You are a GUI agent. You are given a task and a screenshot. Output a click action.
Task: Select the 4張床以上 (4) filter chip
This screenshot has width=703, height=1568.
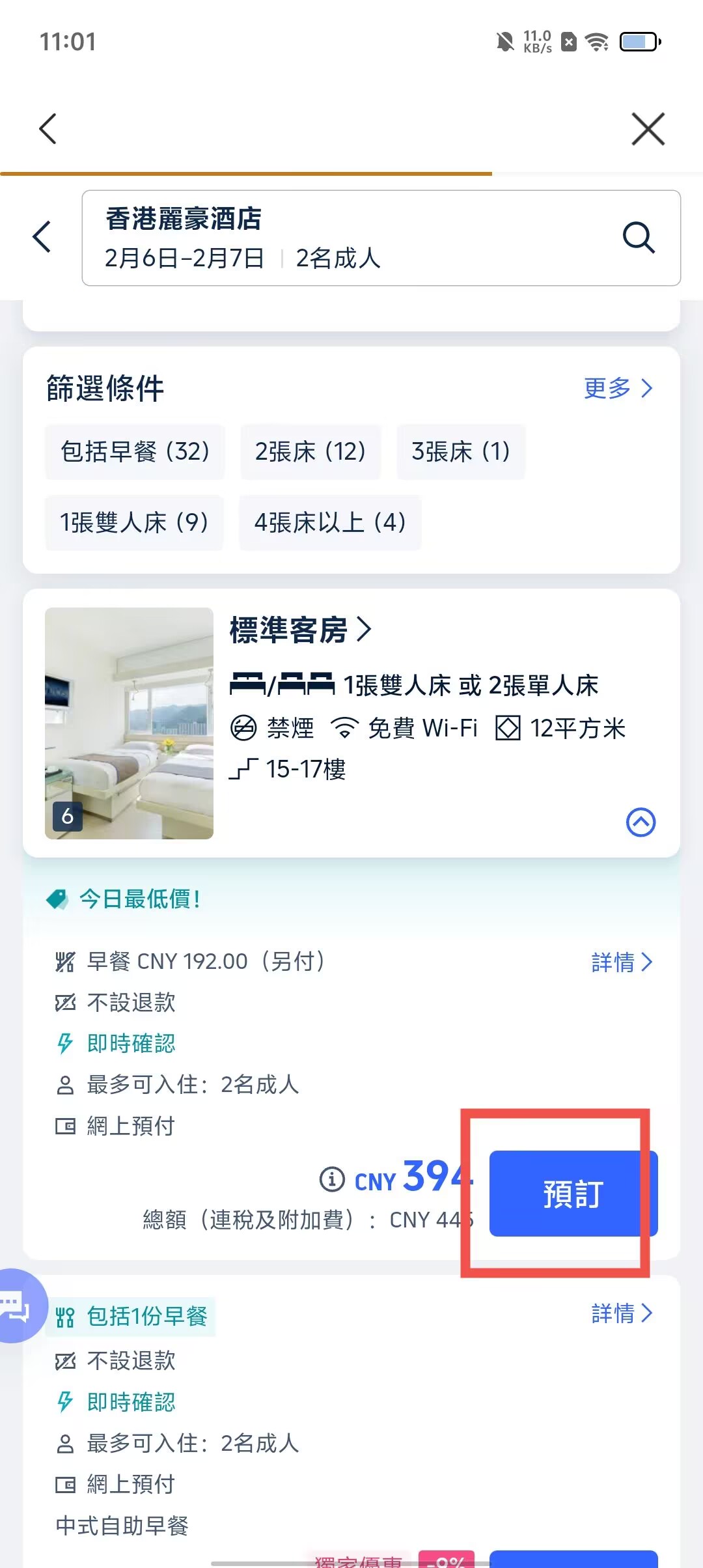coord(330,522)
